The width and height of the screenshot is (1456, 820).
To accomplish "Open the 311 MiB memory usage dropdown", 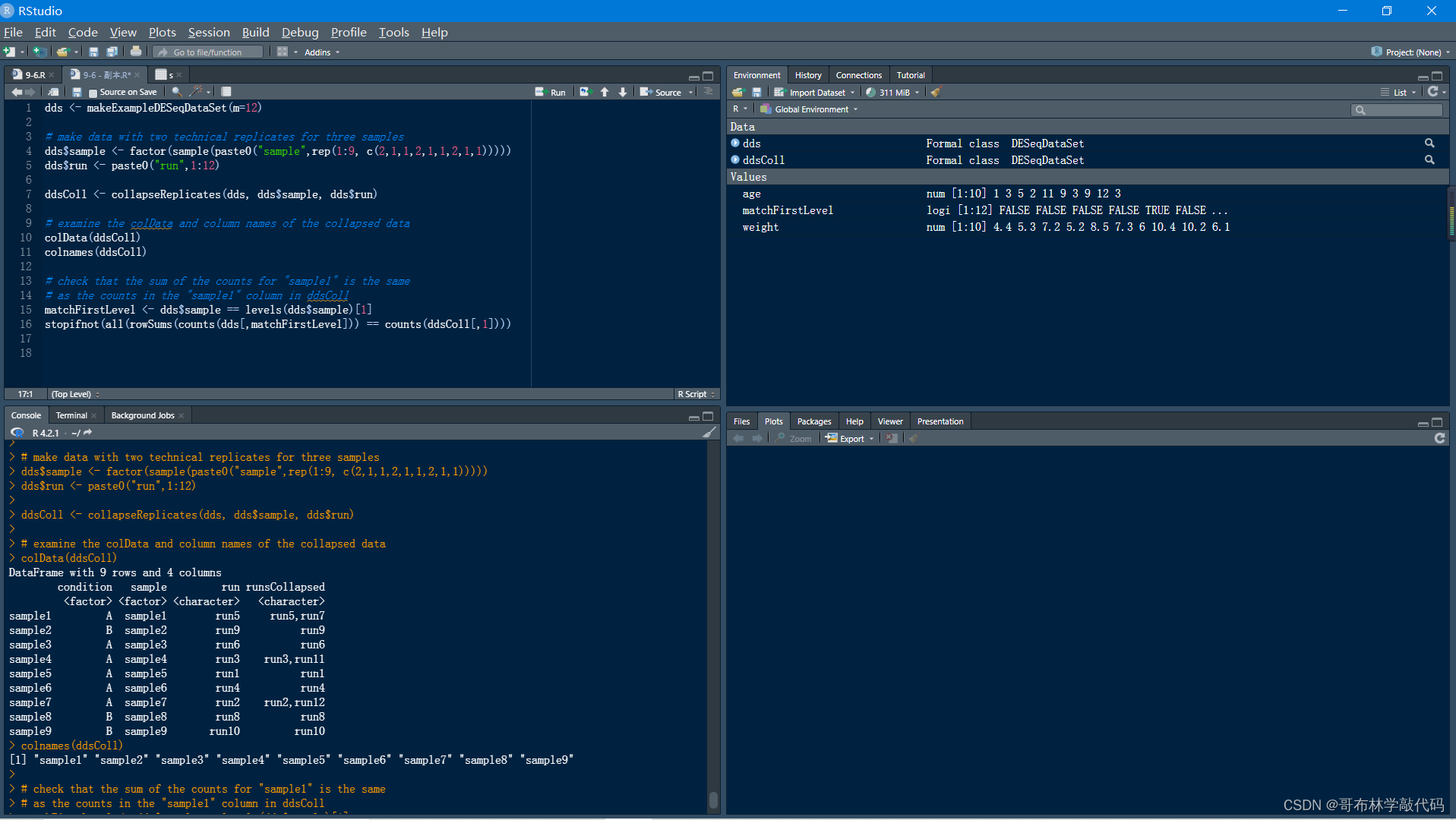I will [x=892, y=92].
